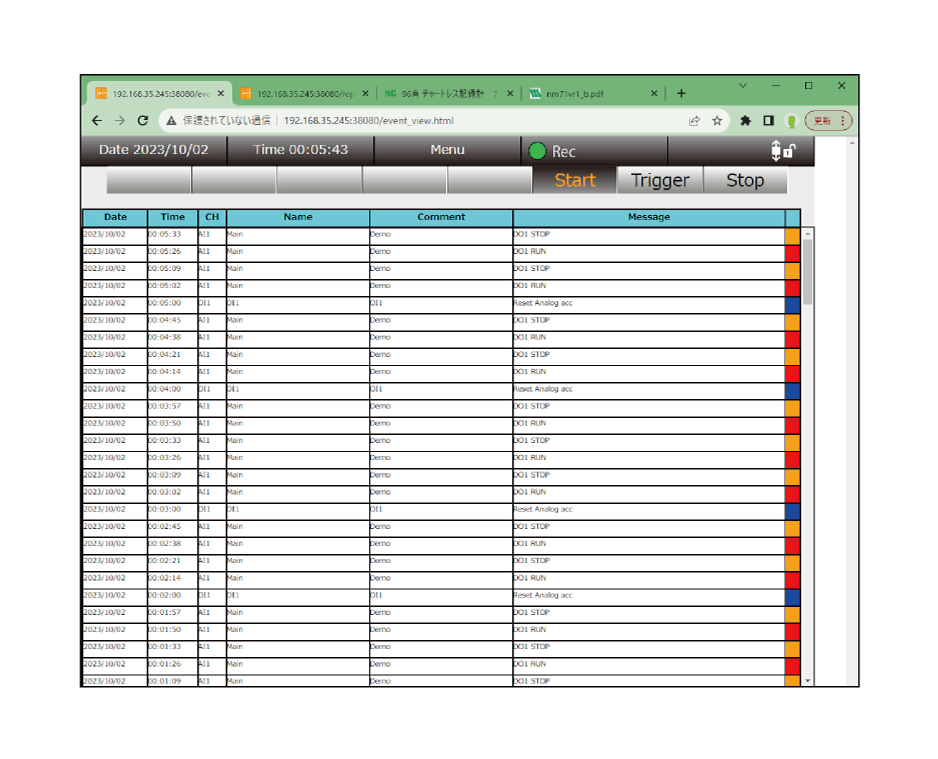This screenshot has height=759, width=938.
Task: Expand the tab search chevron
Action: click(742, 86)
